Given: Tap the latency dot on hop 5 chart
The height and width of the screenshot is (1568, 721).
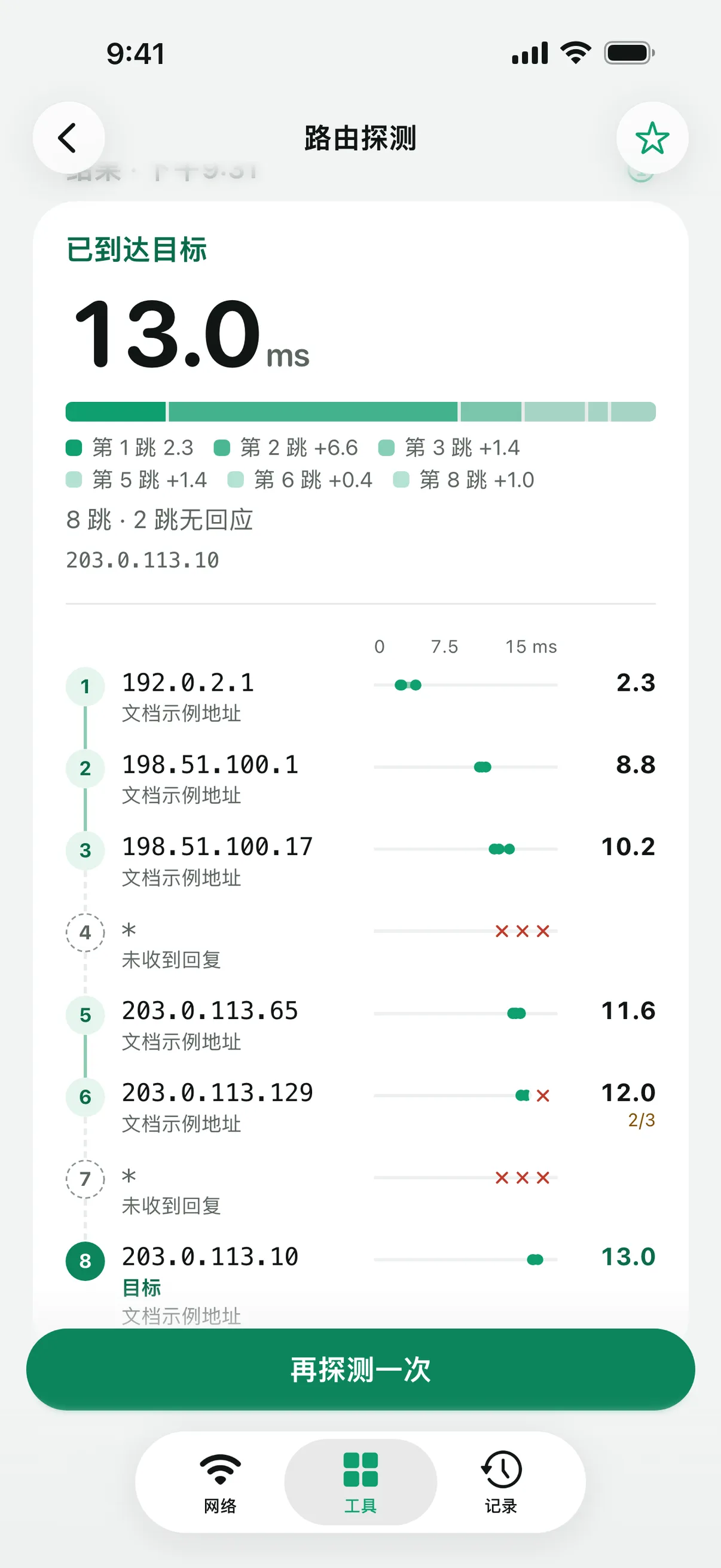Looking at the screenshot, I should coord(517,1014).
